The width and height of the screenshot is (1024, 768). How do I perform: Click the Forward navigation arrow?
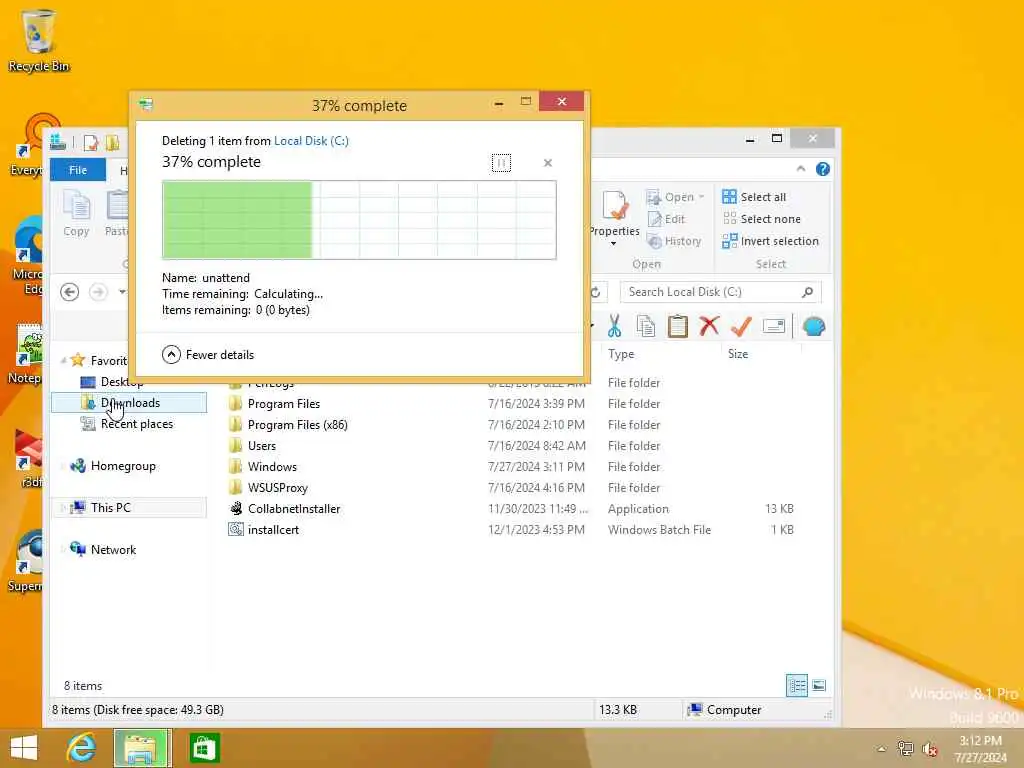99,292
